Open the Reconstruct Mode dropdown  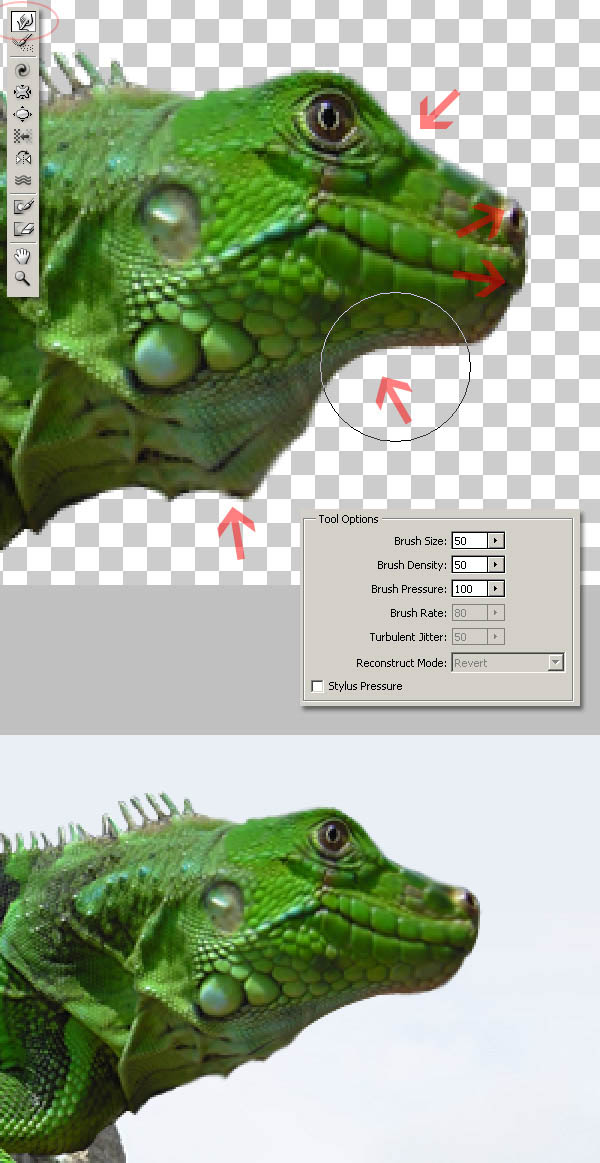(x=508, y=662)
